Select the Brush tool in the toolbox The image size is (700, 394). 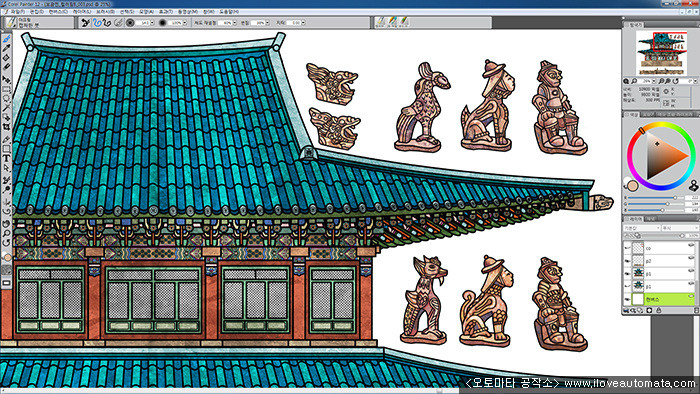(x=6, y=39)
